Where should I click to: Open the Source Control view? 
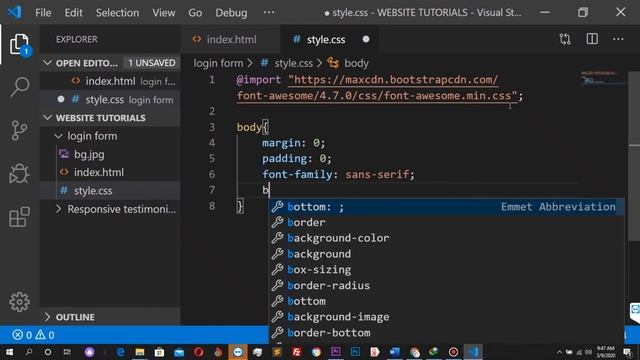pyautogui.click(x=19, y=131)
